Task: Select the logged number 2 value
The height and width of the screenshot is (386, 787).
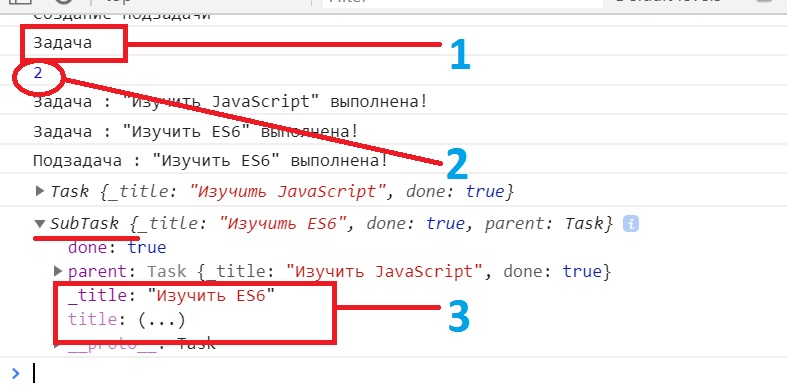Action: [x=38, y=74]
